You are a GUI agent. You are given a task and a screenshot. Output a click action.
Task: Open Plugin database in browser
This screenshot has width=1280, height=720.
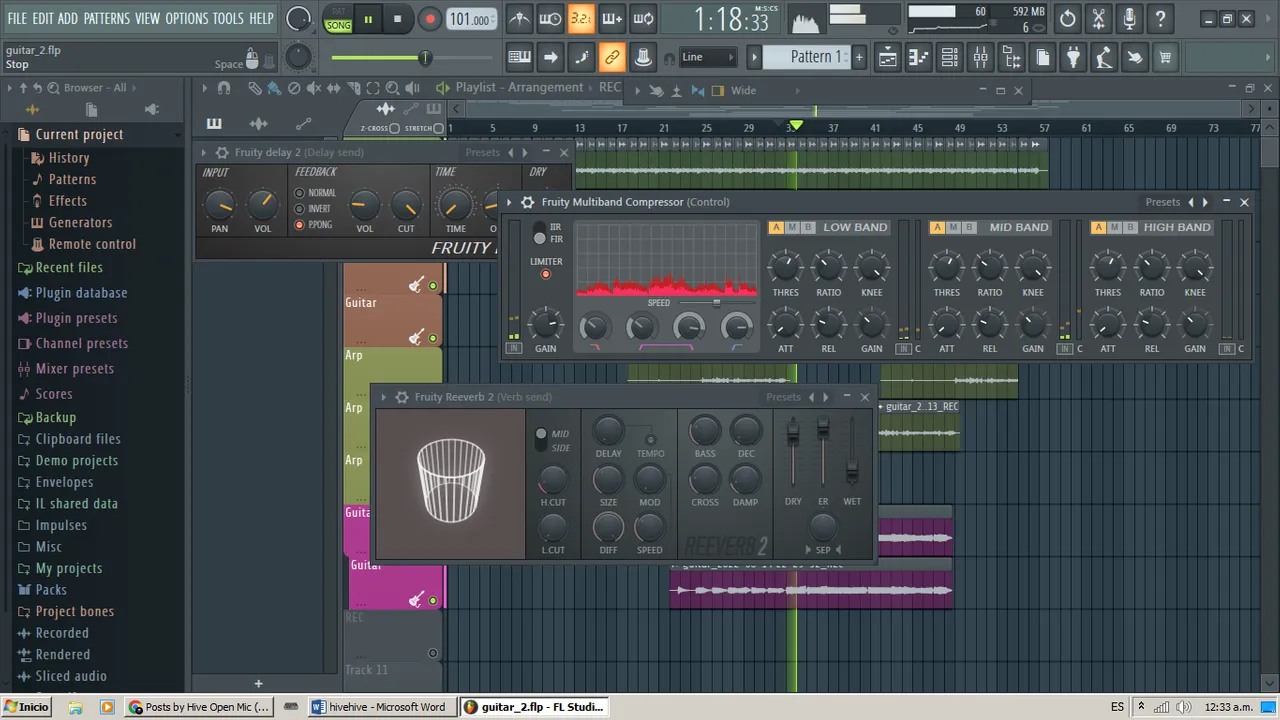click(81, 293)
